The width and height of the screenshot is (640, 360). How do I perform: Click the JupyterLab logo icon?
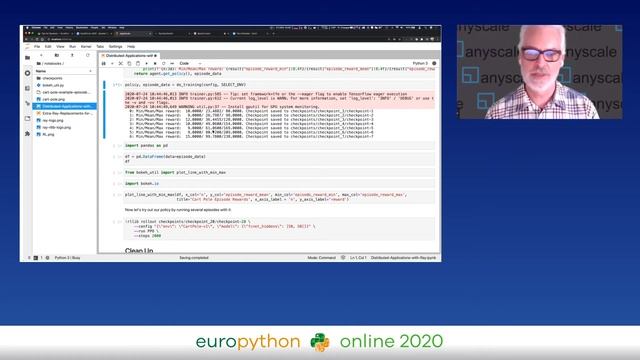(x=27, y=47)
